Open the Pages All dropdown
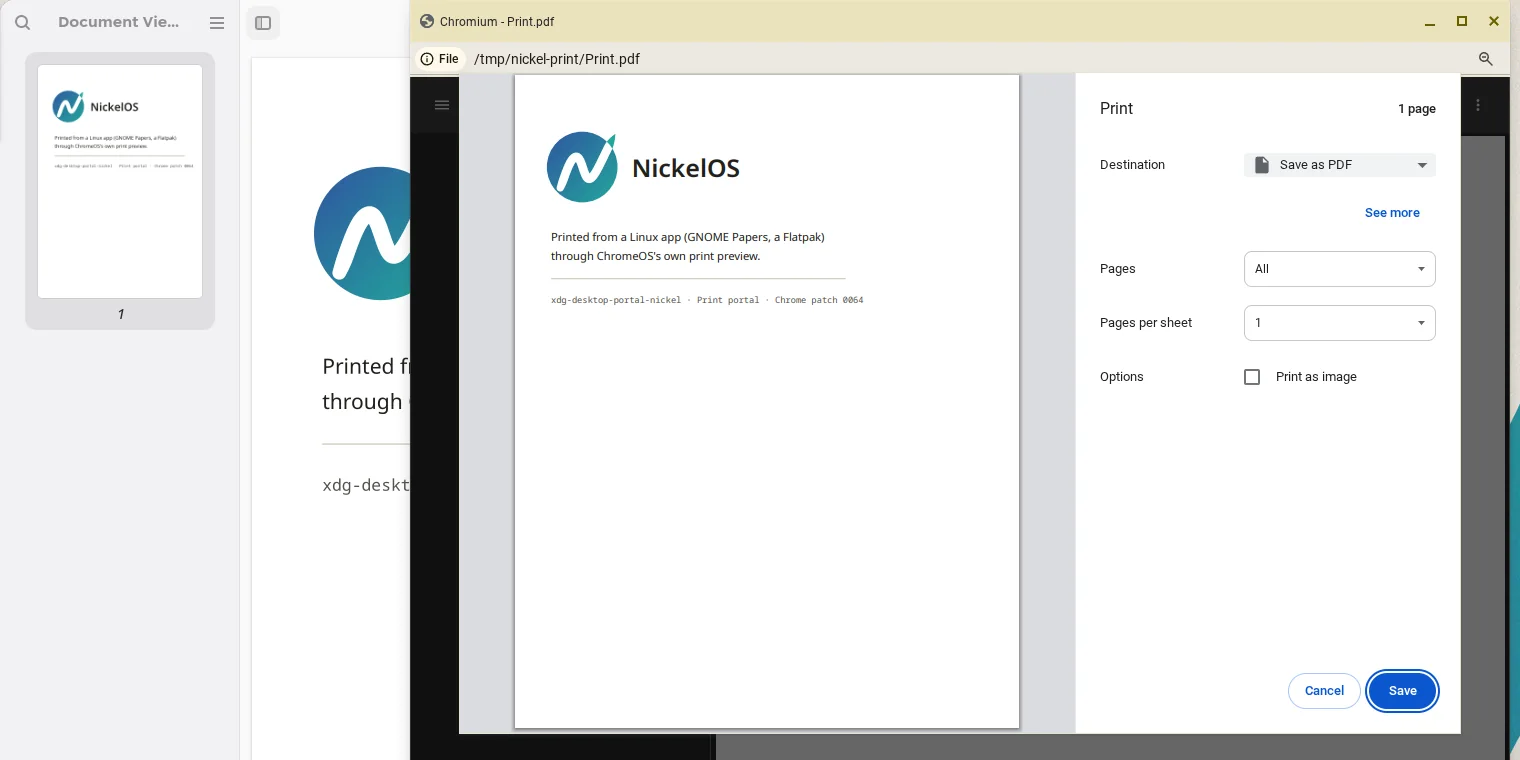Image resolution: width=1520 pixels, height=760 pixels. [x=1340, y=269]
